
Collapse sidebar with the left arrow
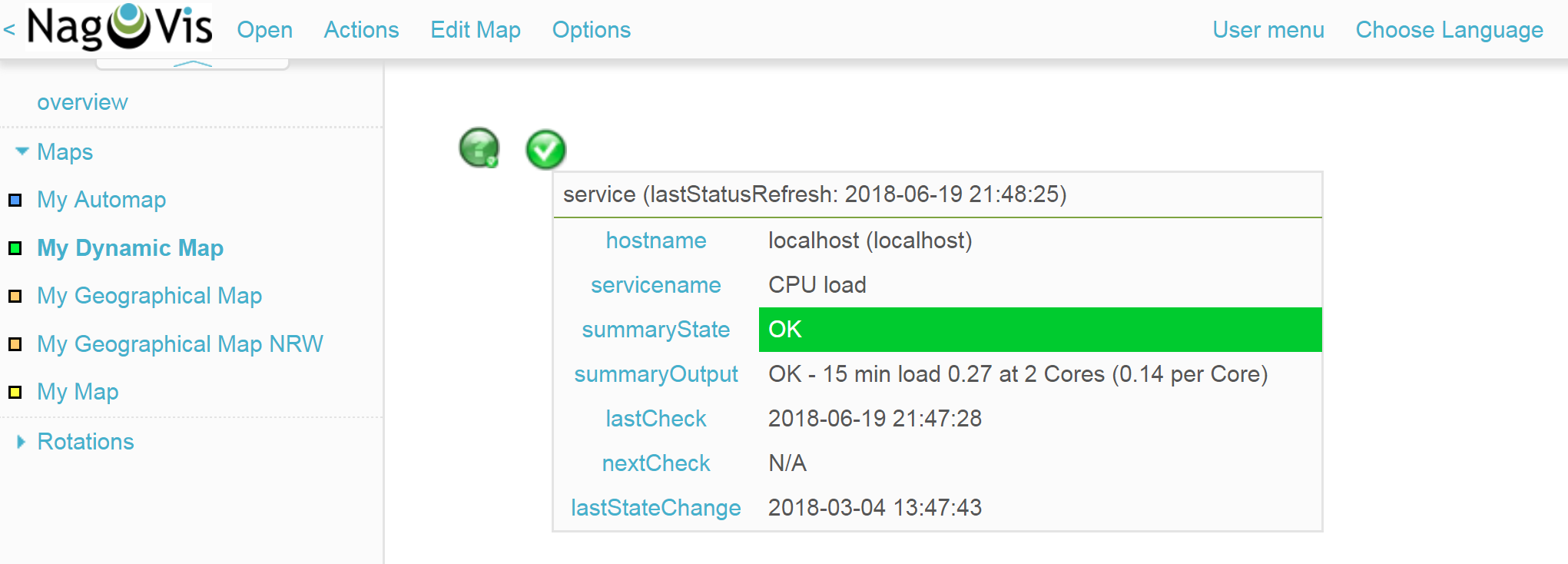click(x=9, y=30)
